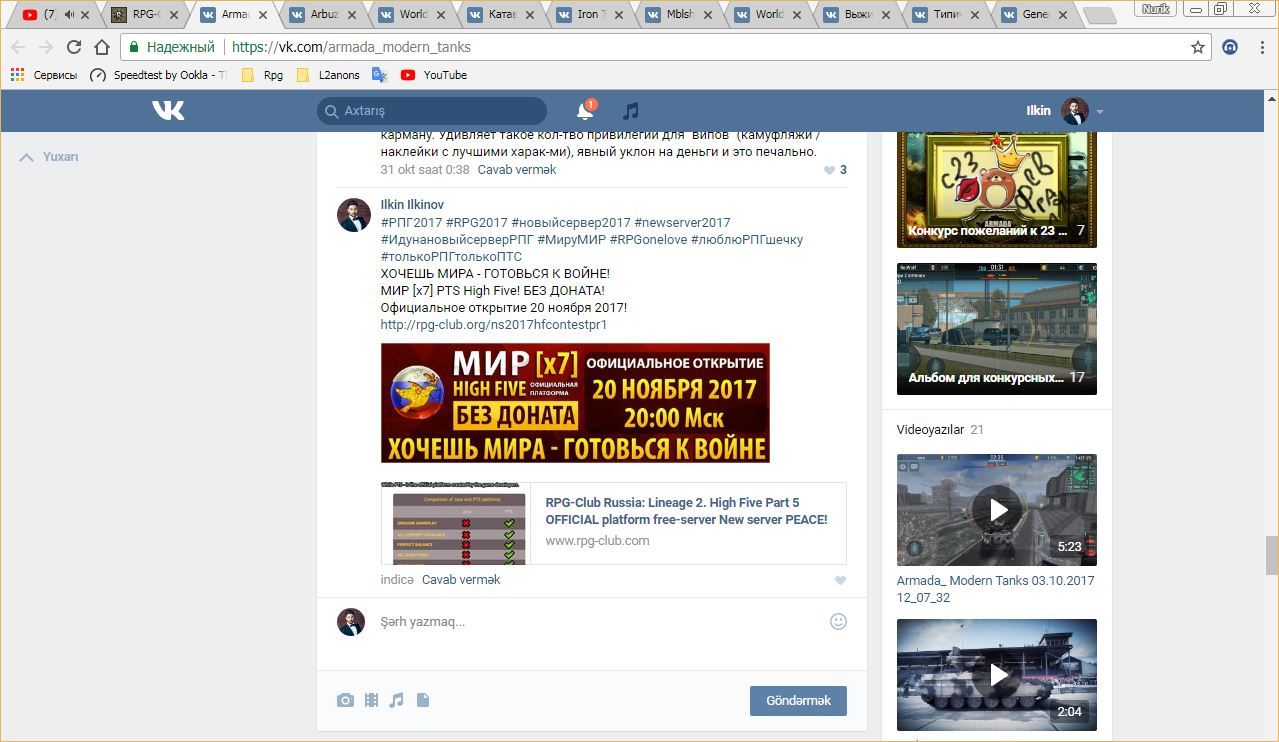1279x742 pixels.
Task: Click the address bar URL
Action: coord(351,47)
